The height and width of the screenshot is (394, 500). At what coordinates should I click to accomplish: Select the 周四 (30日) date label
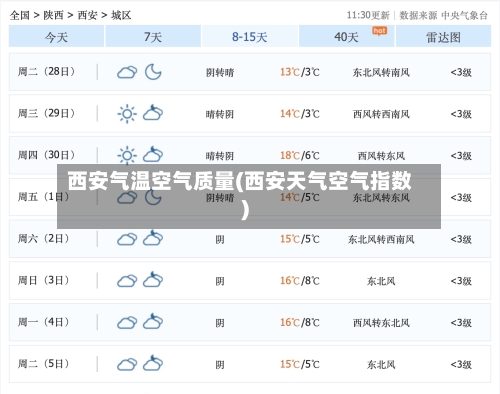[46, 155]
